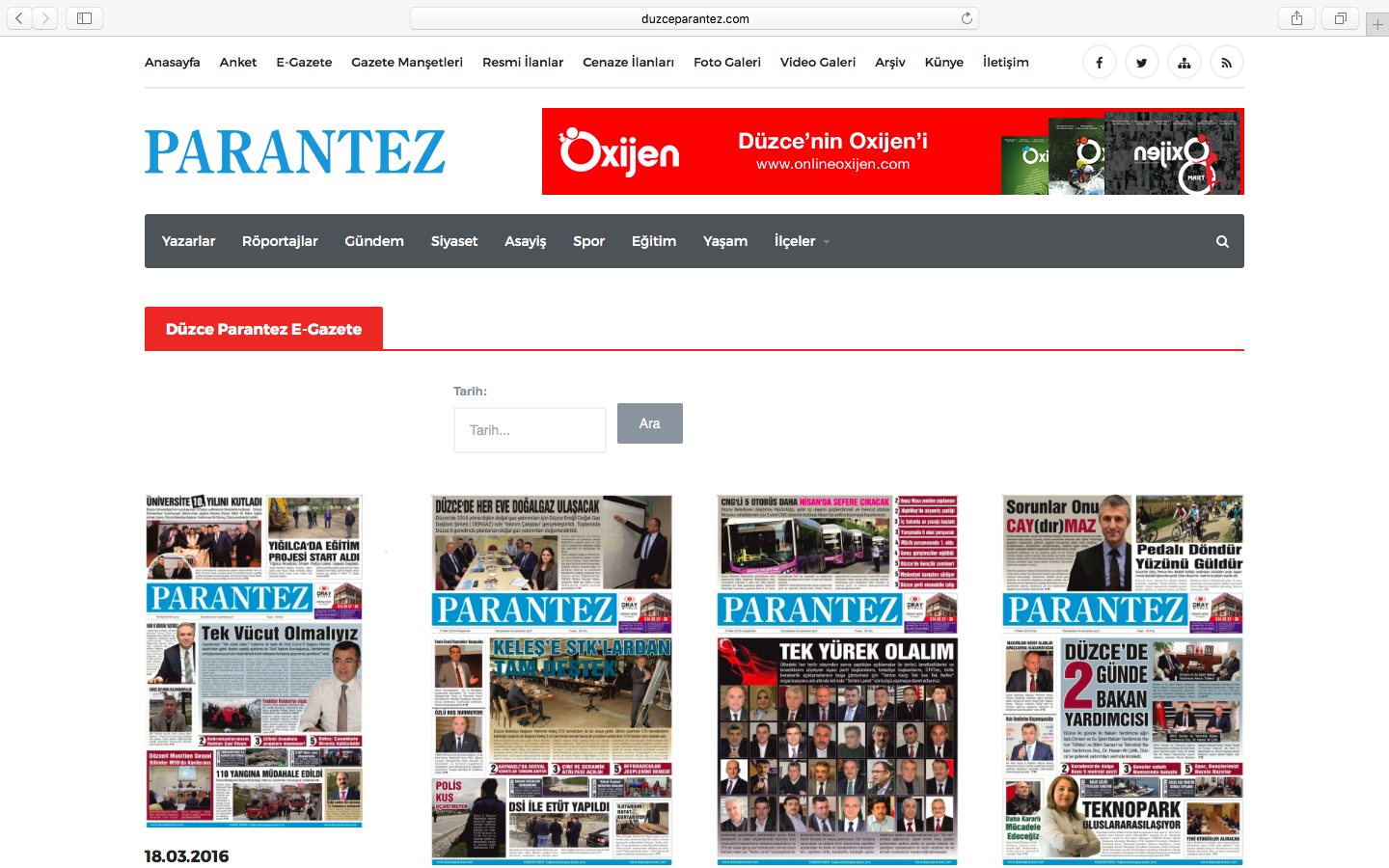Open newspaper cover 'Düzce'de 2 Günde Bakan Yardımcısı'
Viewport: 1389px width, 868px height.
pos(1124,679)
